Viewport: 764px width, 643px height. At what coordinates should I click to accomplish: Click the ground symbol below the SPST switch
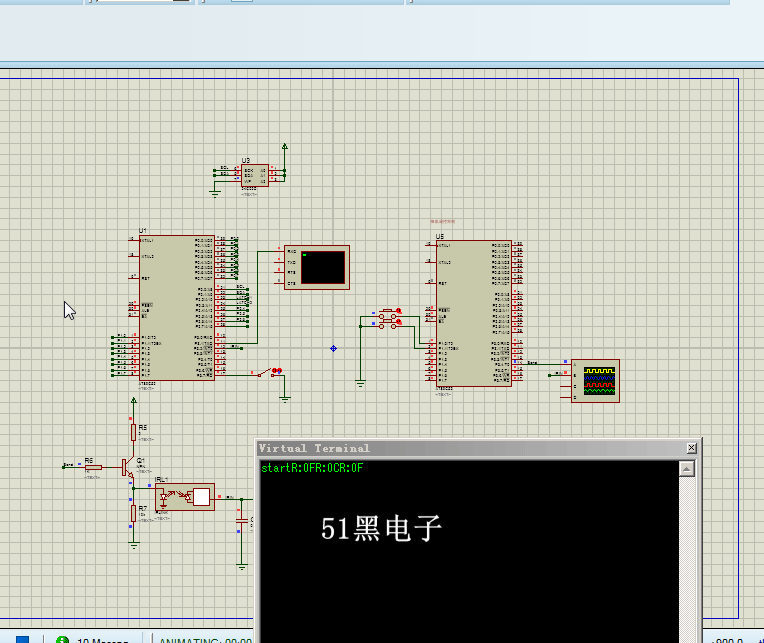[285, 399]
